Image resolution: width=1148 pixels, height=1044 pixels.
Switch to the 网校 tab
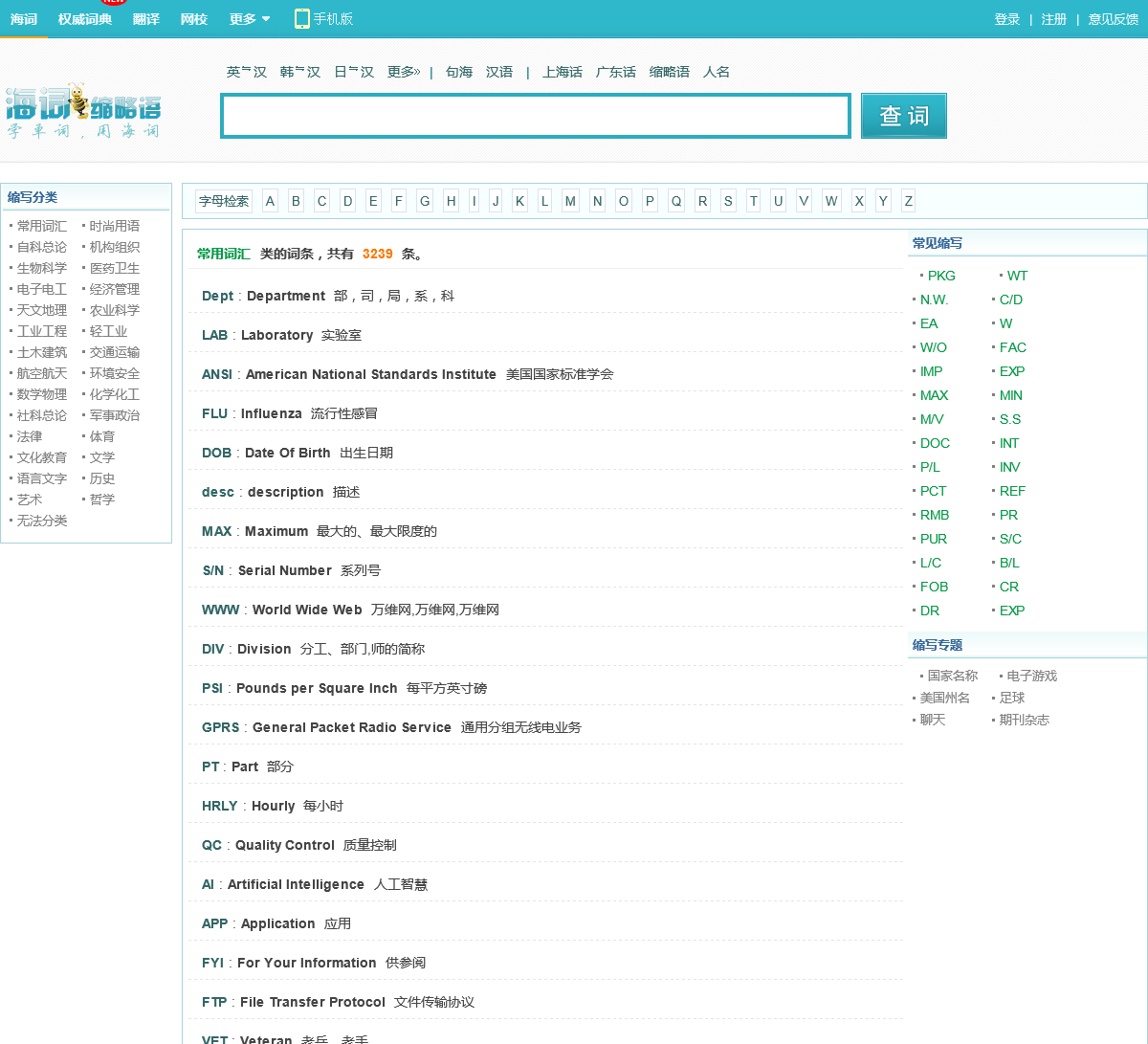click(194, 19)
